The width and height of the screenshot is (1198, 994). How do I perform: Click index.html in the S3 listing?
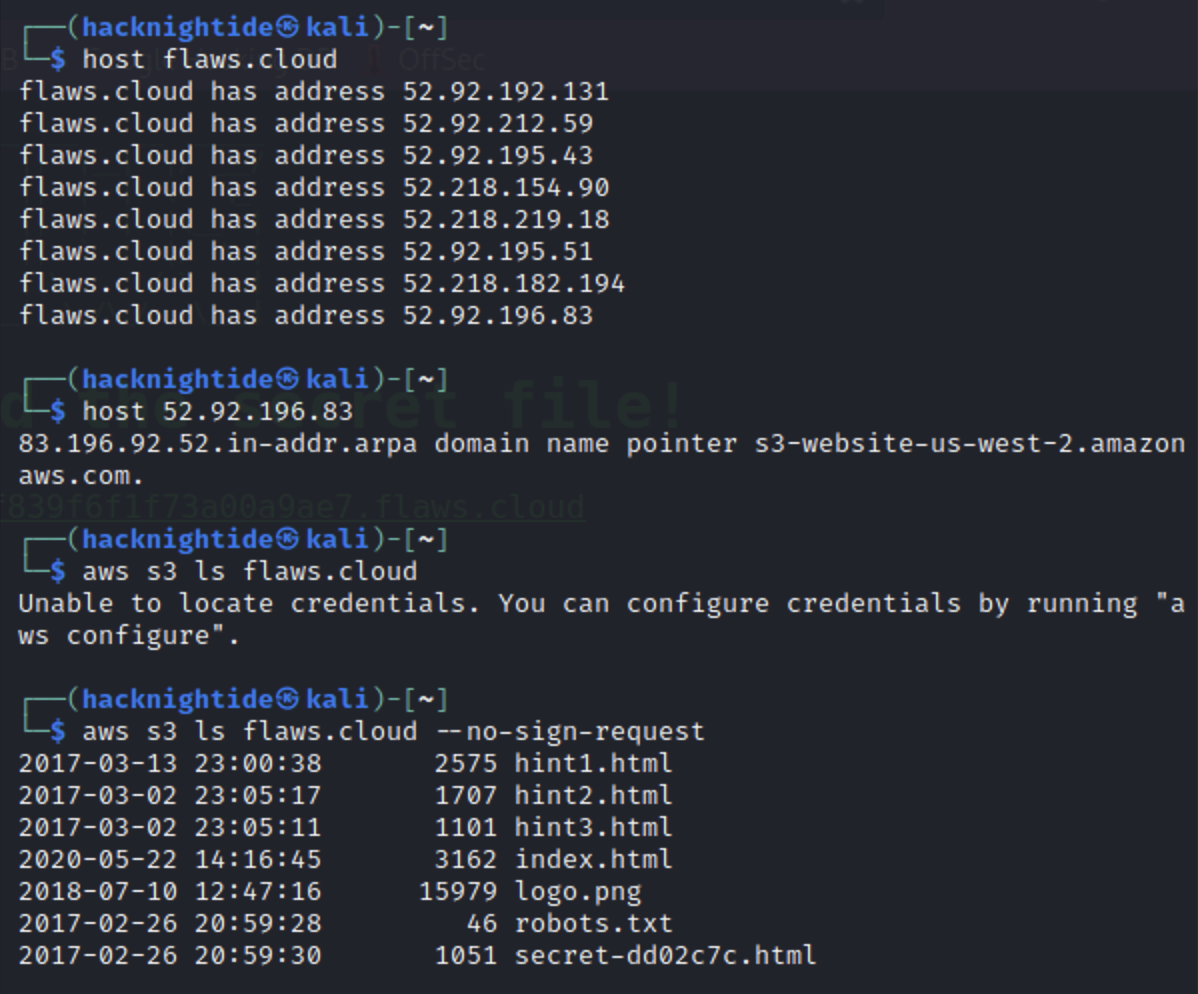click(593, 860)
